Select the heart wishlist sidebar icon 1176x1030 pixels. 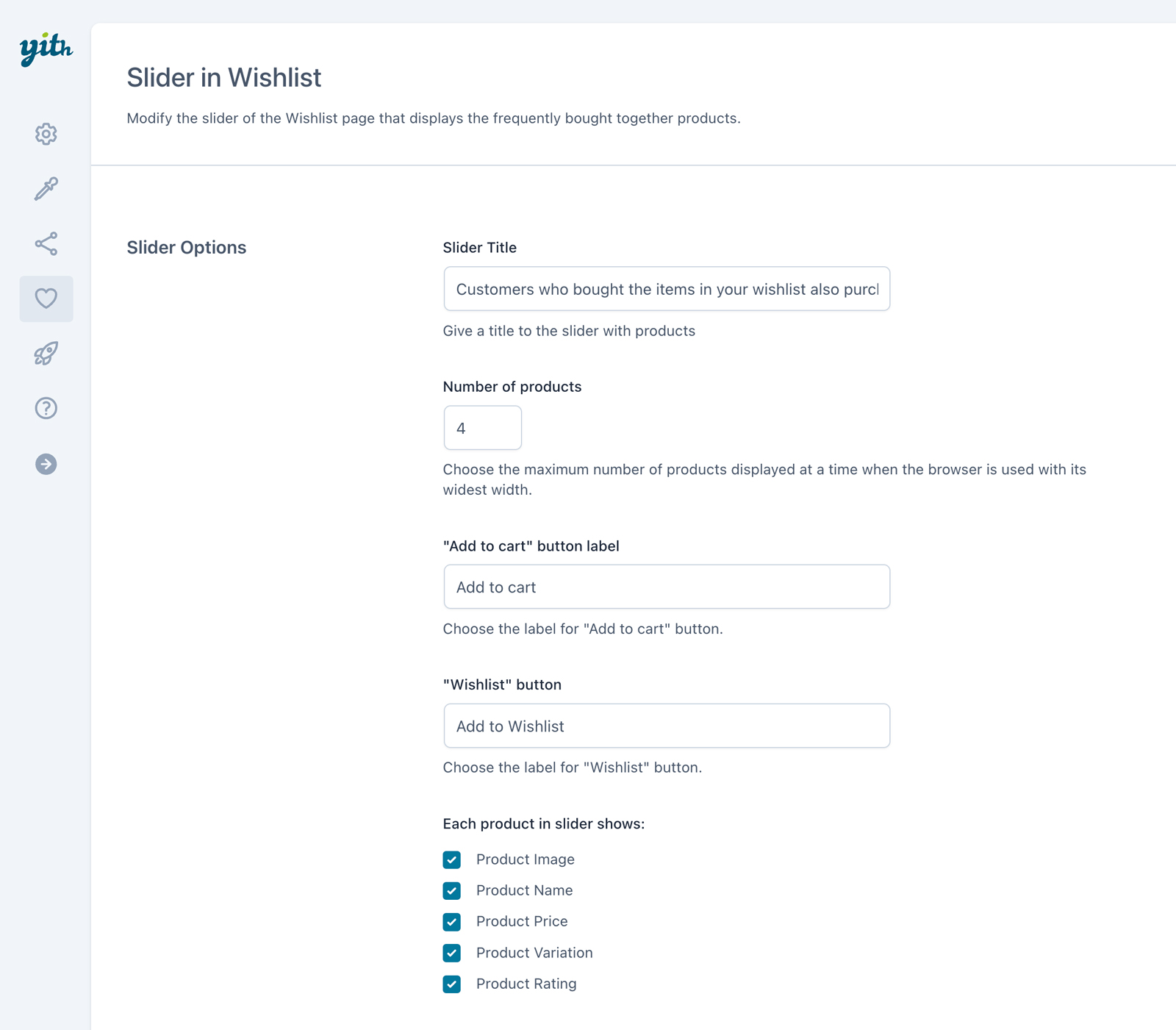(46, 298)
